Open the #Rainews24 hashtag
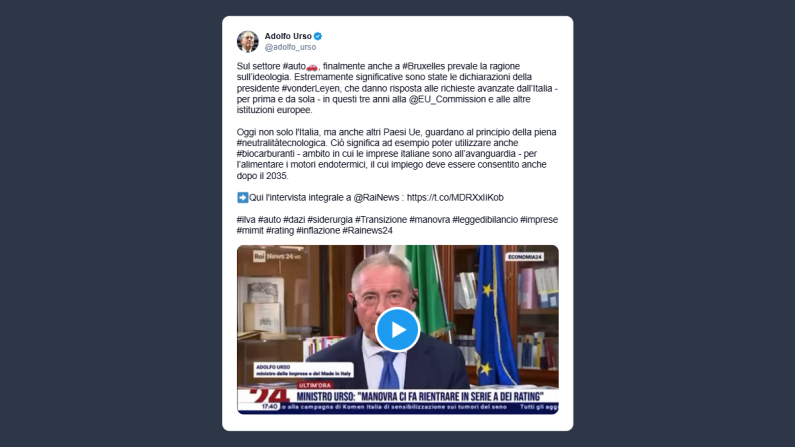Viewport: 795px width, 447px height. 368,231
